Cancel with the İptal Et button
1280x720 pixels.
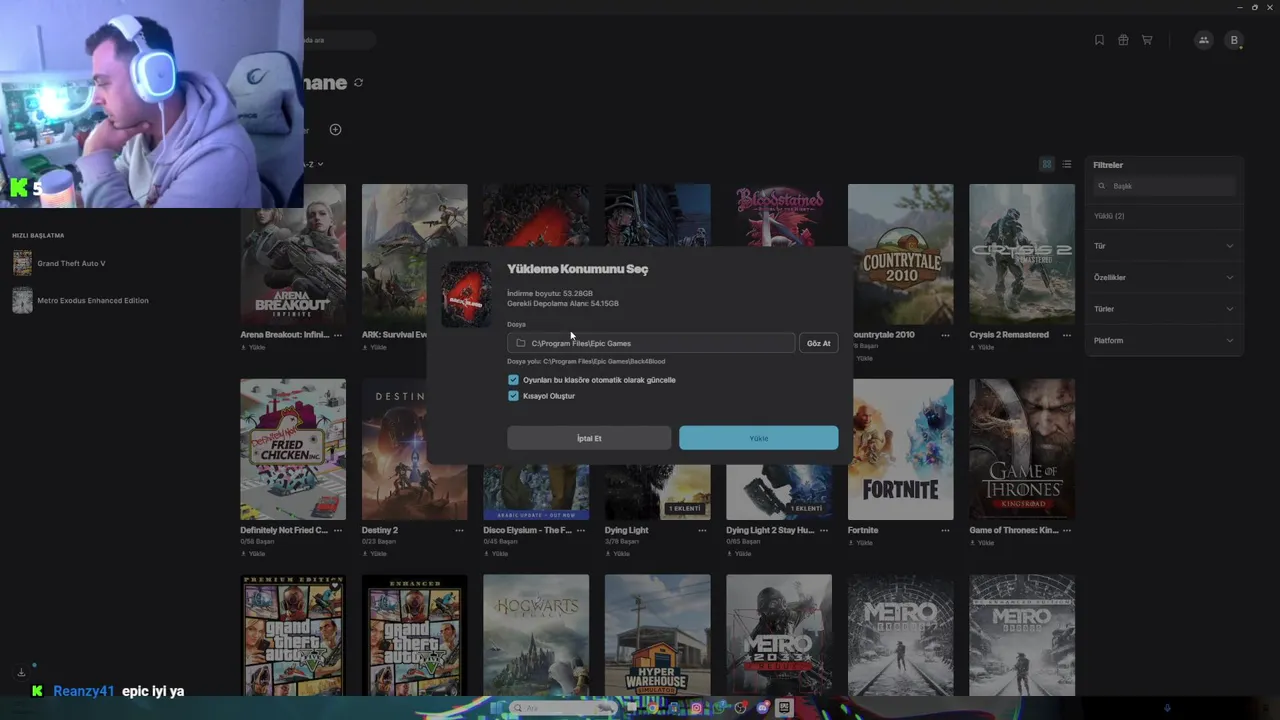click(589, 438)
